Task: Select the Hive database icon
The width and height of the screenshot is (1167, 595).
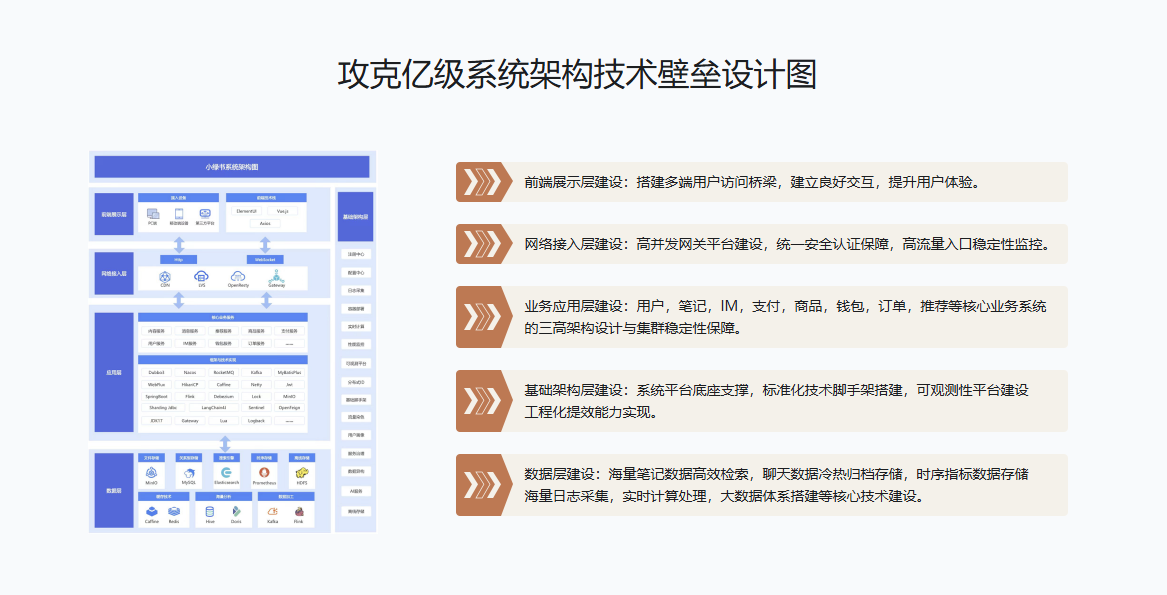Action: (x=210, y=511)
